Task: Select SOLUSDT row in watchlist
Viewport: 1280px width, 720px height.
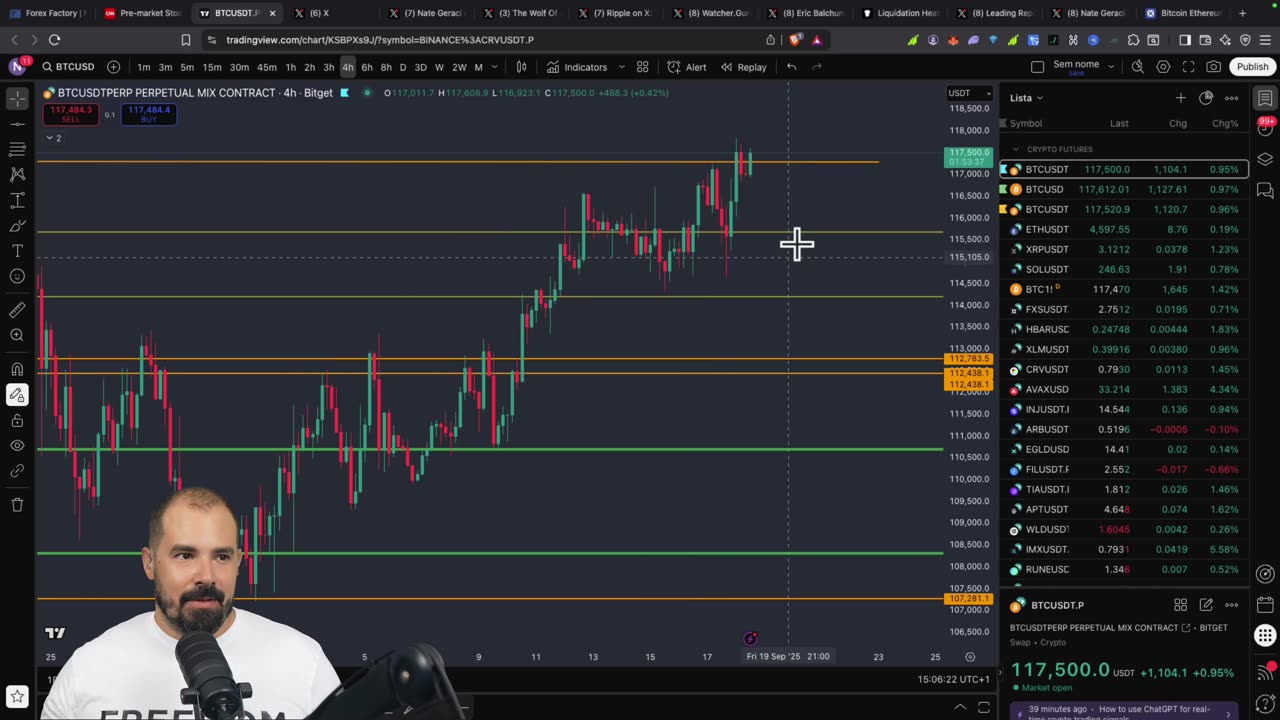Action: (1124, 269)
